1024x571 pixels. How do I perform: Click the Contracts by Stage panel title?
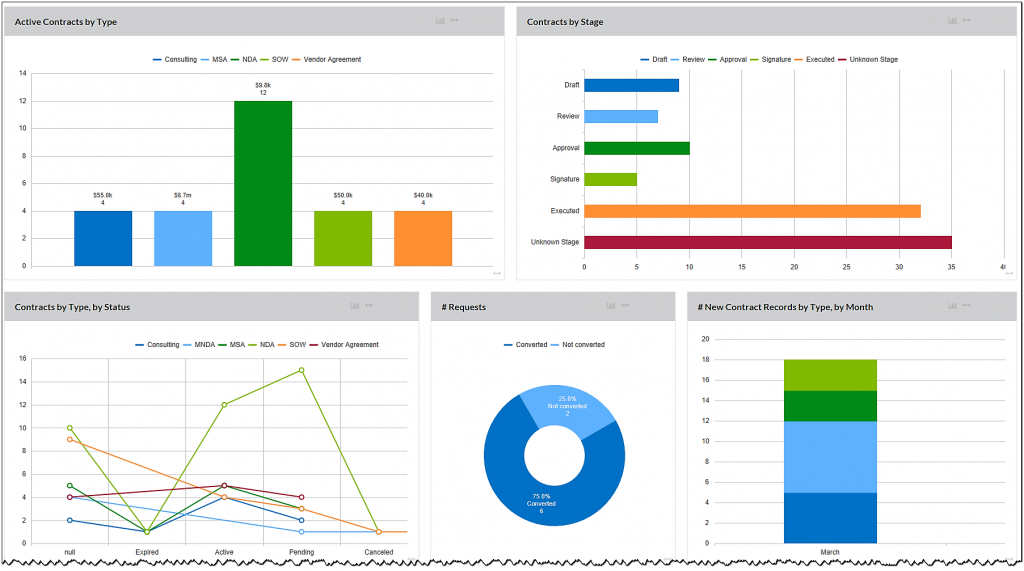coord(565,22)
